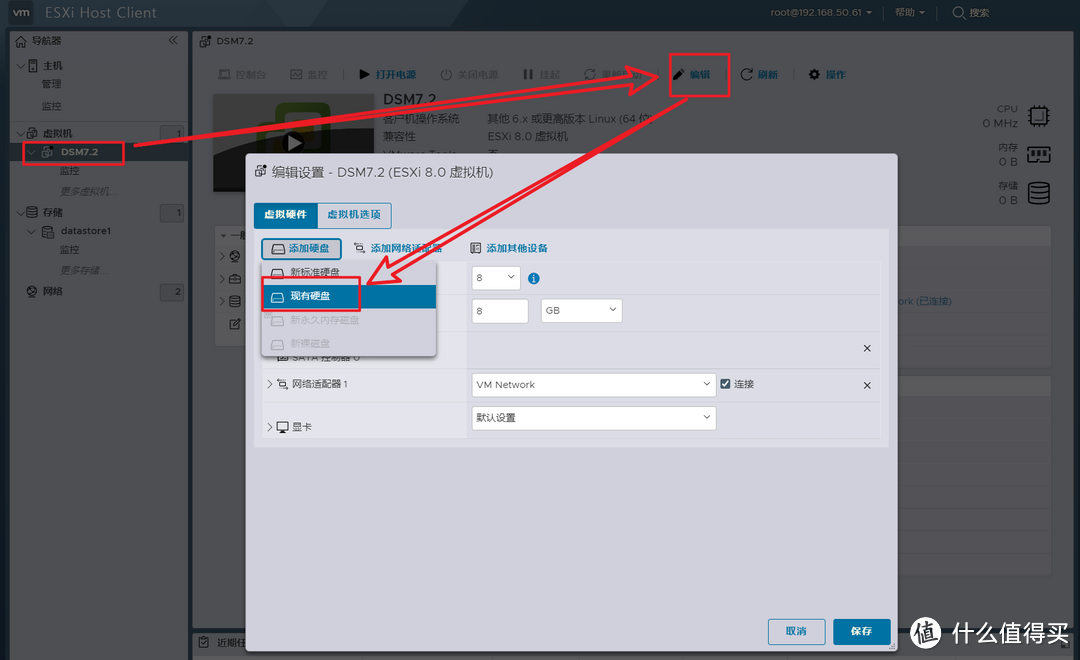Click the Add hard disk button
1080x660 pixels.
click(301, 248)
